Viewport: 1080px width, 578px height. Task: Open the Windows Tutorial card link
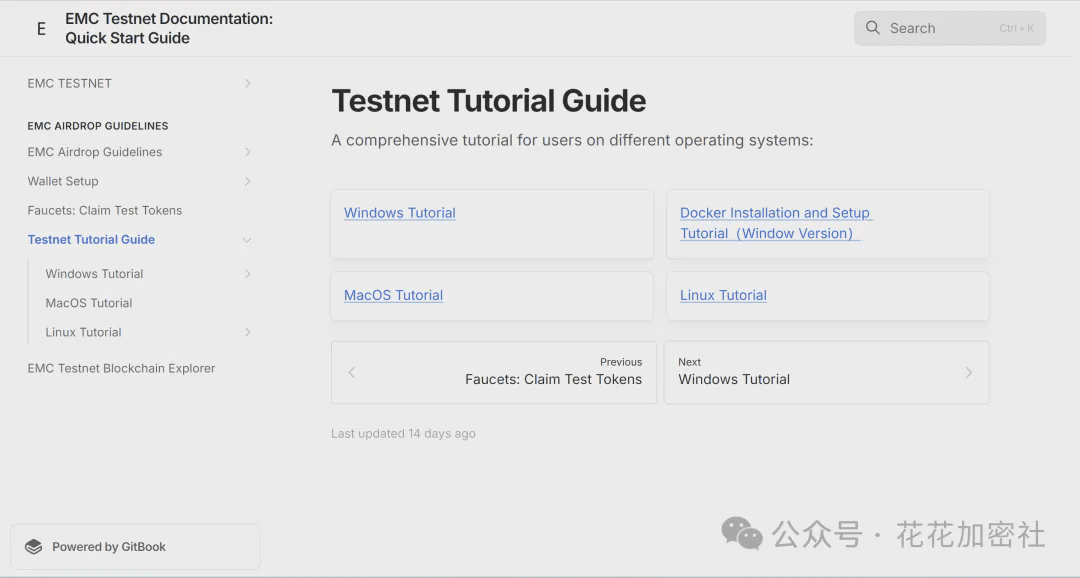click(400, 213)
